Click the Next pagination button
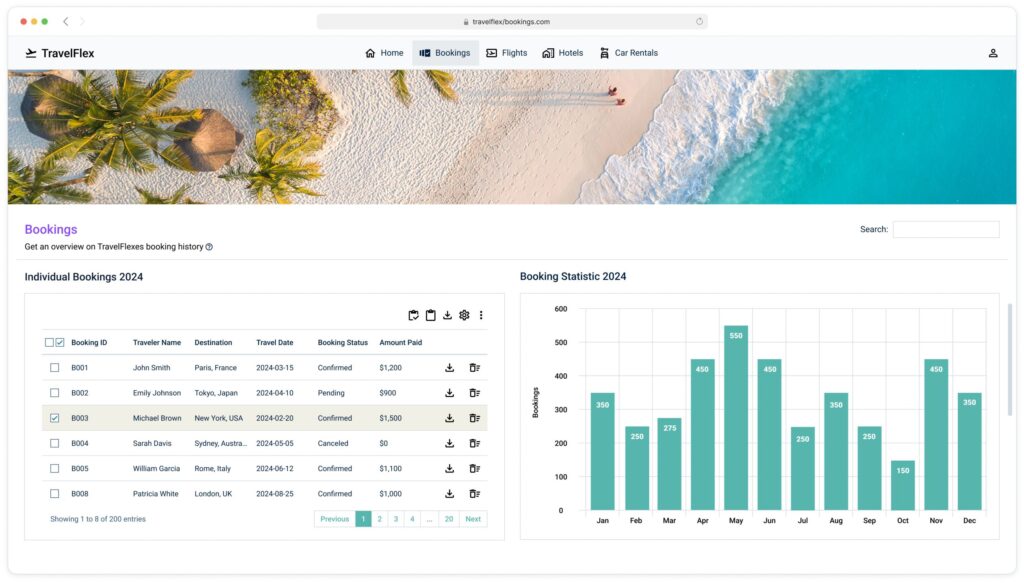The width and height of the screenshot is (1024, 583). point(473,519)
